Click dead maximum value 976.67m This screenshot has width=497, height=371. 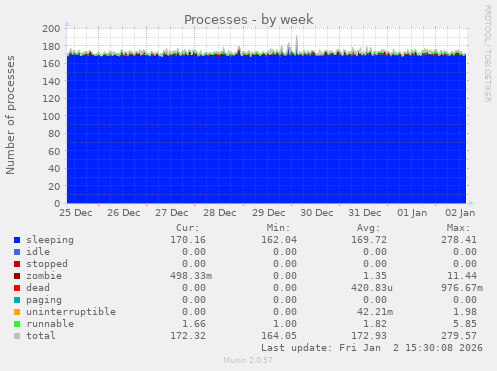(x=462, y=288)
